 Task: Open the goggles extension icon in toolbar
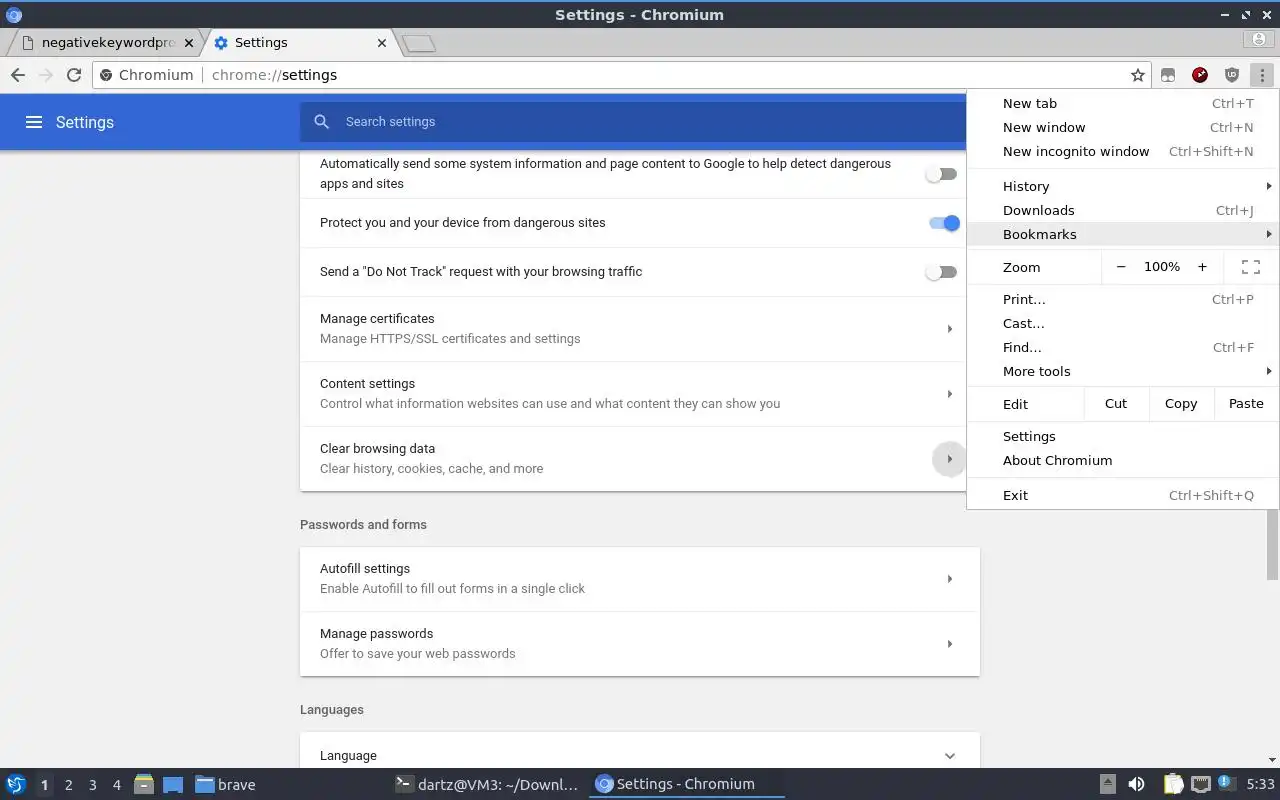(x=1168, y=75)
